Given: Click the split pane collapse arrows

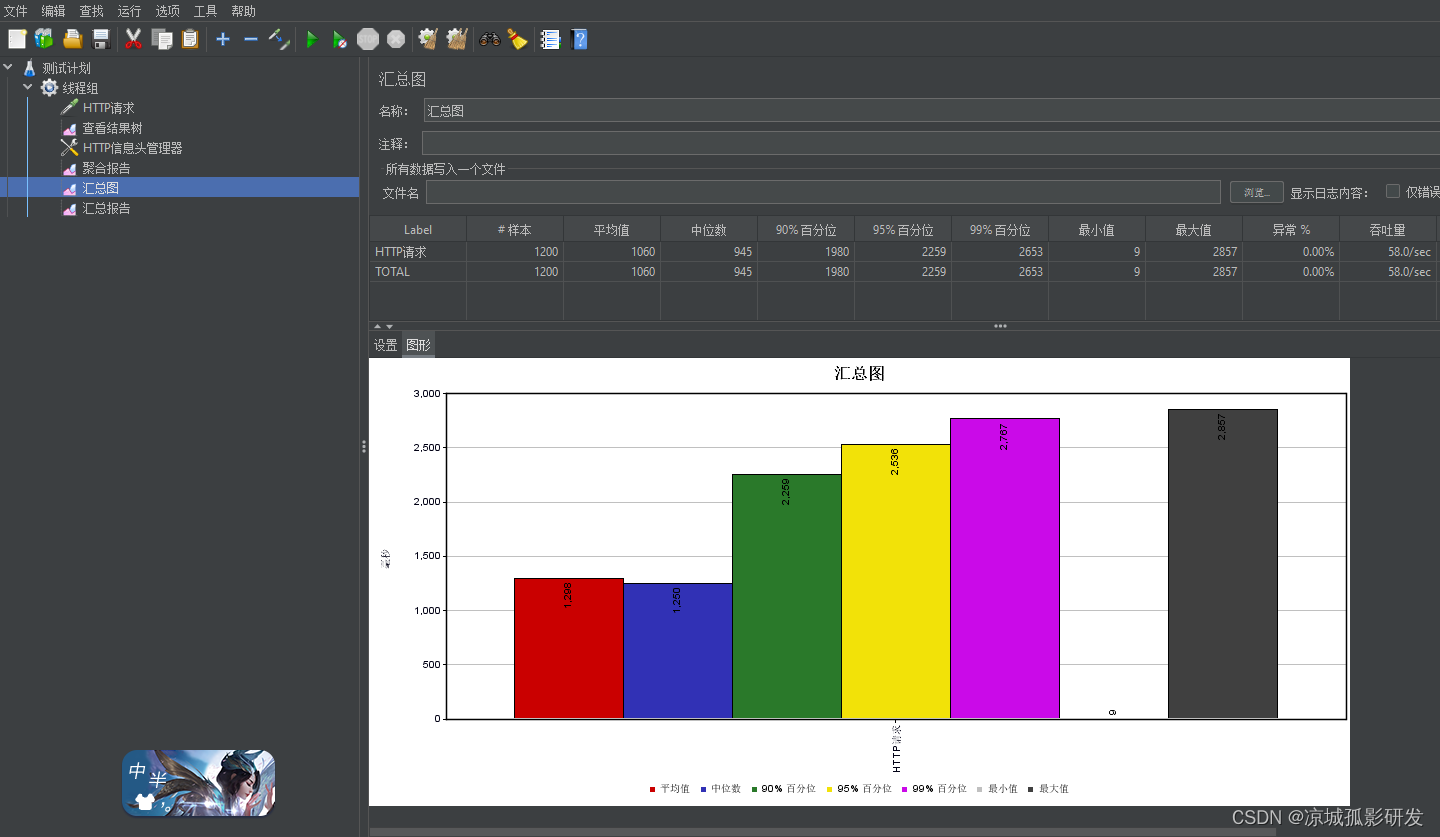Looking at the screenshot, I should (x=383, y=326).
